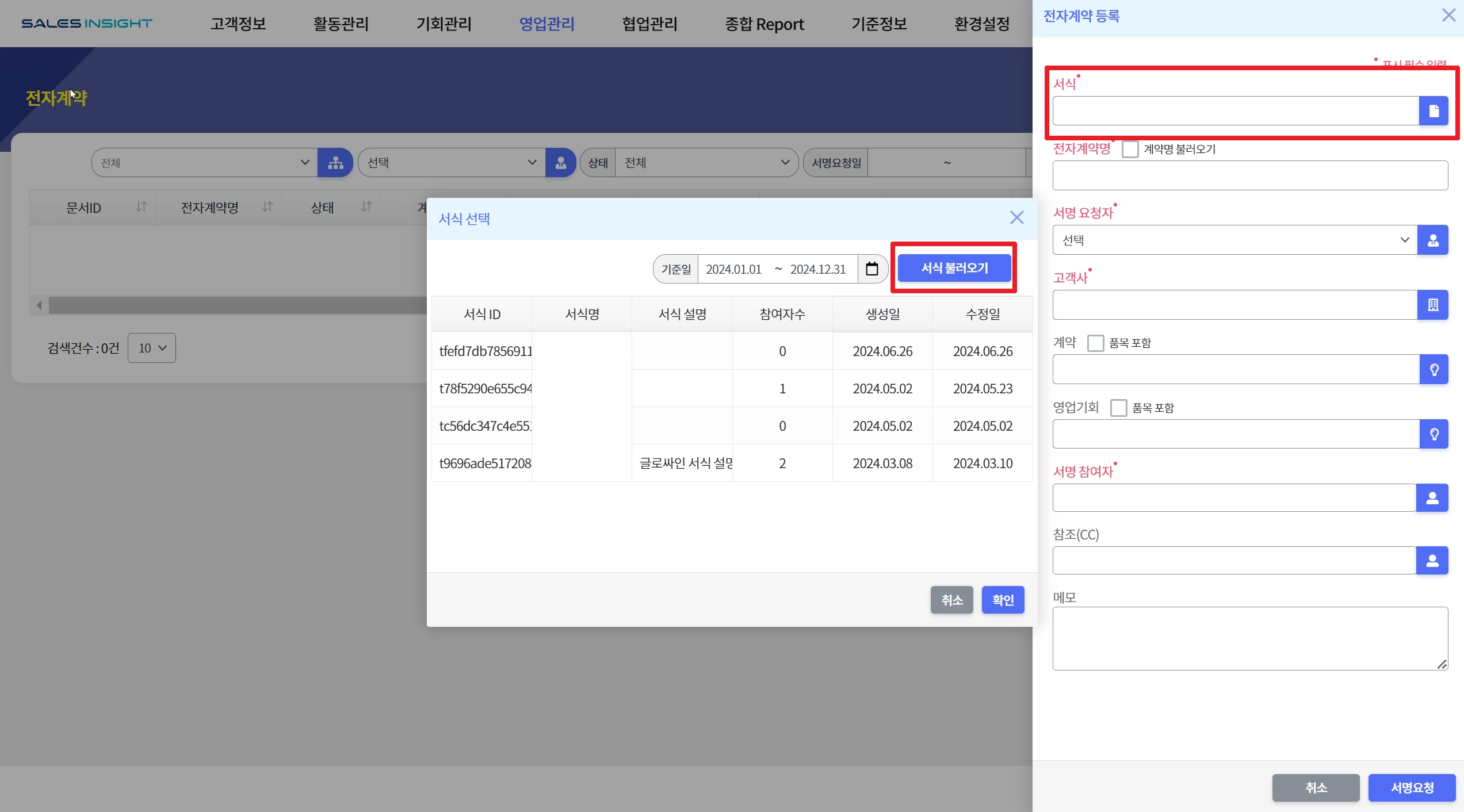Sort by 전자계약명 column arrows

267,206
